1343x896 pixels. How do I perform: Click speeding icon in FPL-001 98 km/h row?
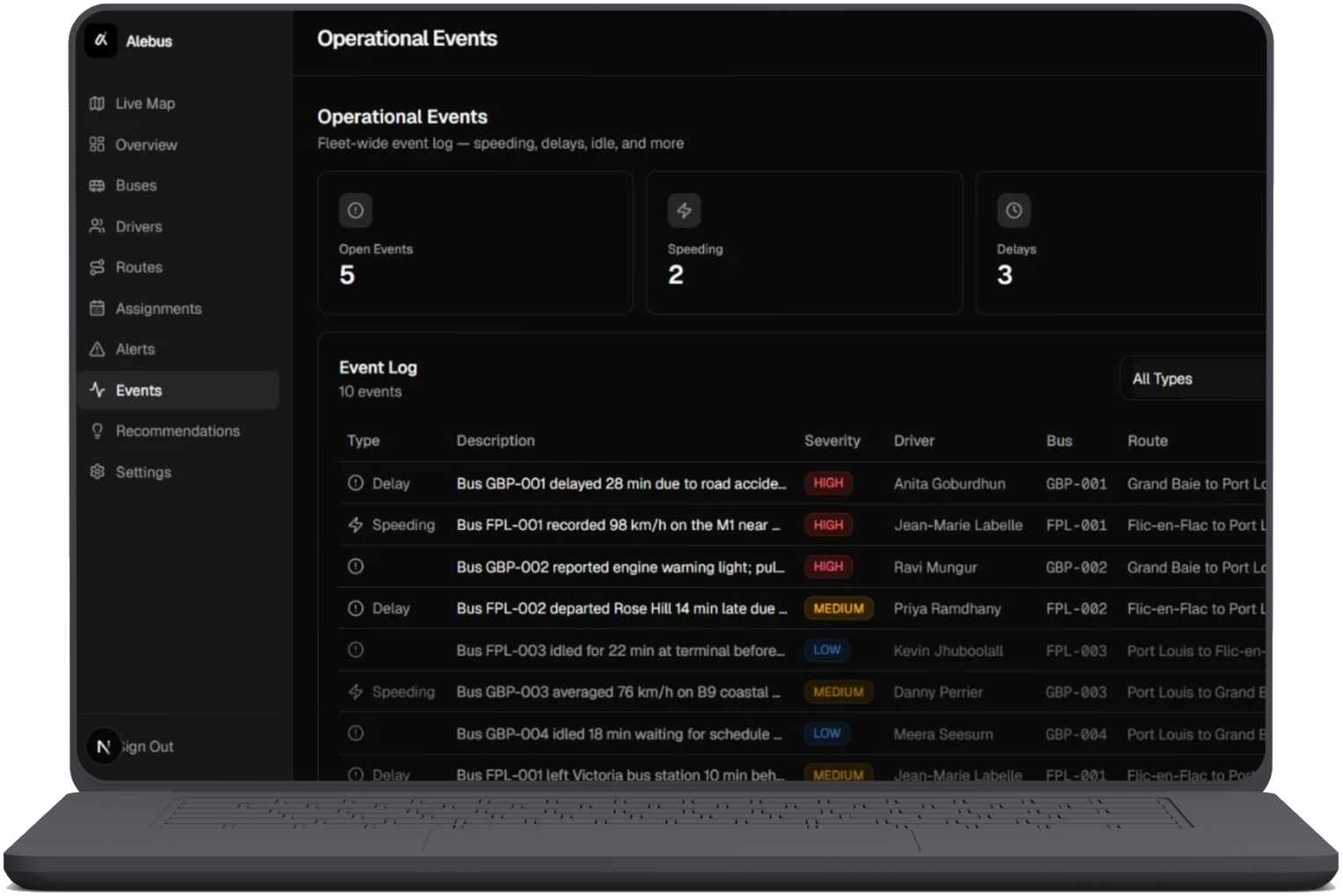click(356, 525)
